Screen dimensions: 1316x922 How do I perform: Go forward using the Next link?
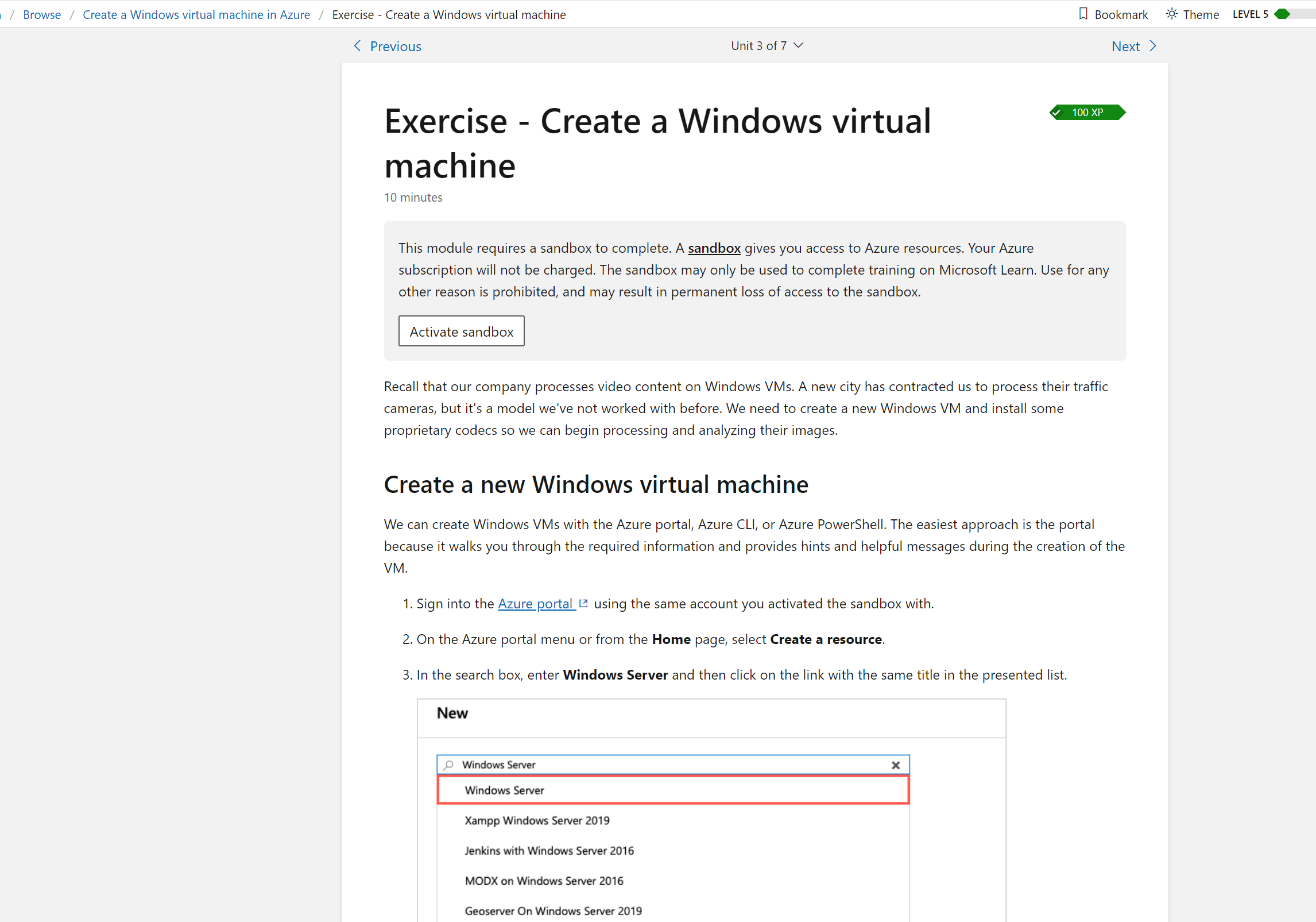1125,46
